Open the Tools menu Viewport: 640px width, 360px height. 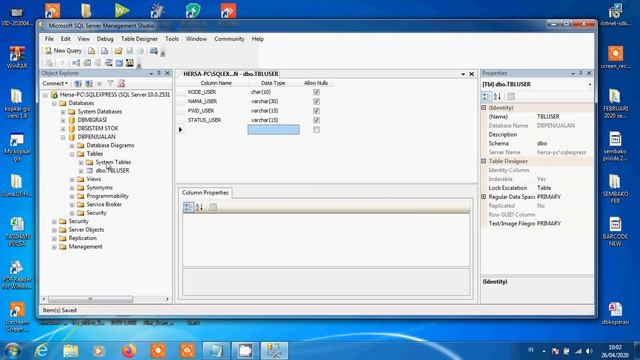pyautogui.click(x=172, y=39)
